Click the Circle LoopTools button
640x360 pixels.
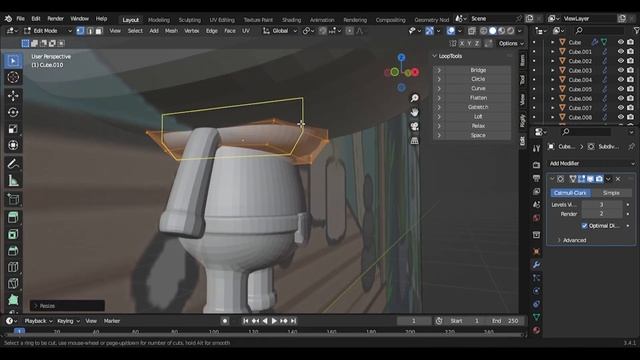pos(478,79)
